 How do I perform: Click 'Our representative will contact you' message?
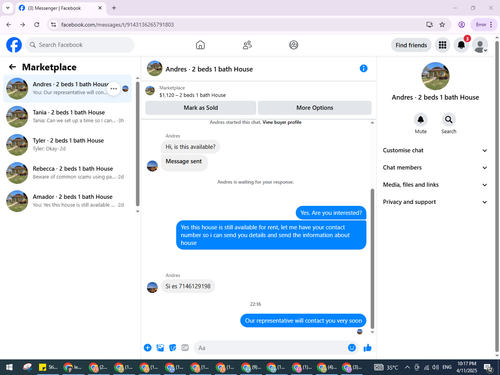click(x=303, y=321)
